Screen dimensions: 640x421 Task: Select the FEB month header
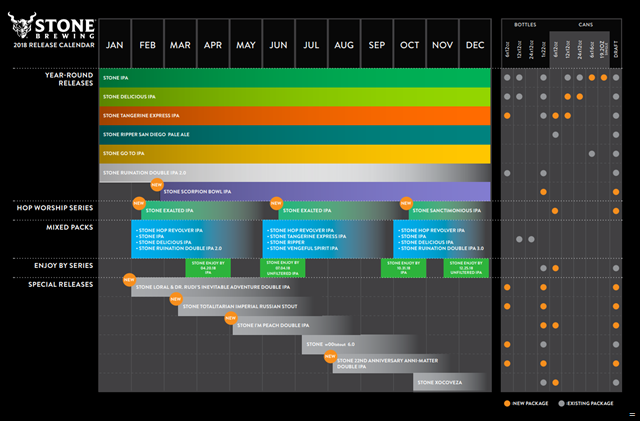point(147,43)
